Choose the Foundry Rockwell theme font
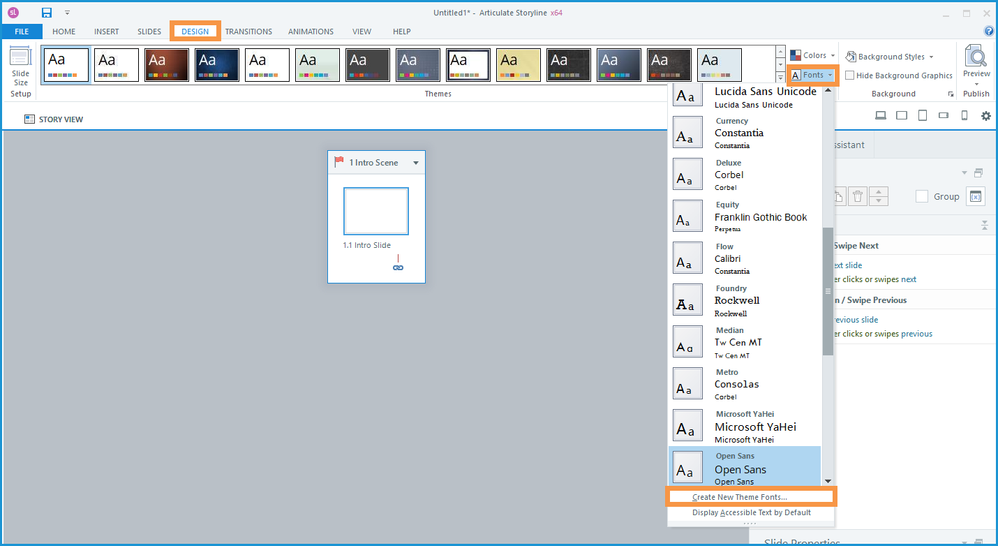The width and height of the screenshot is (998, 546). tap(745, 300)
